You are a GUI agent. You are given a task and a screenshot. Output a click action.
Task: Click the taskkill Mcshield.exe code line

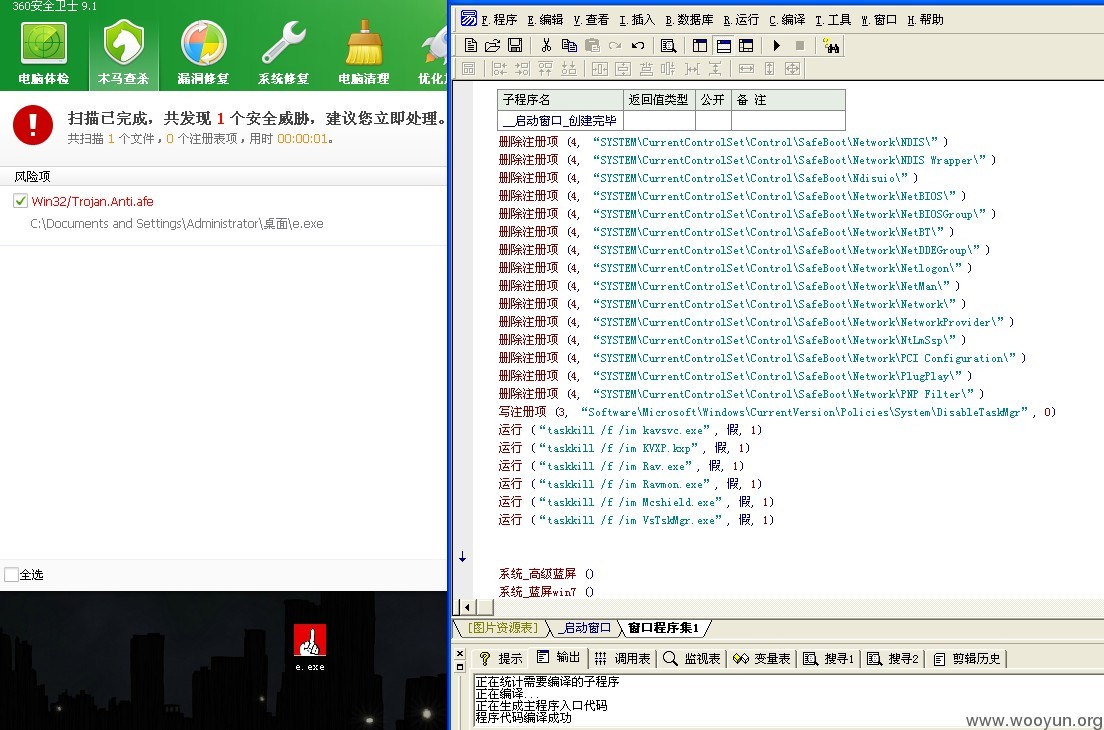point(636,501)
